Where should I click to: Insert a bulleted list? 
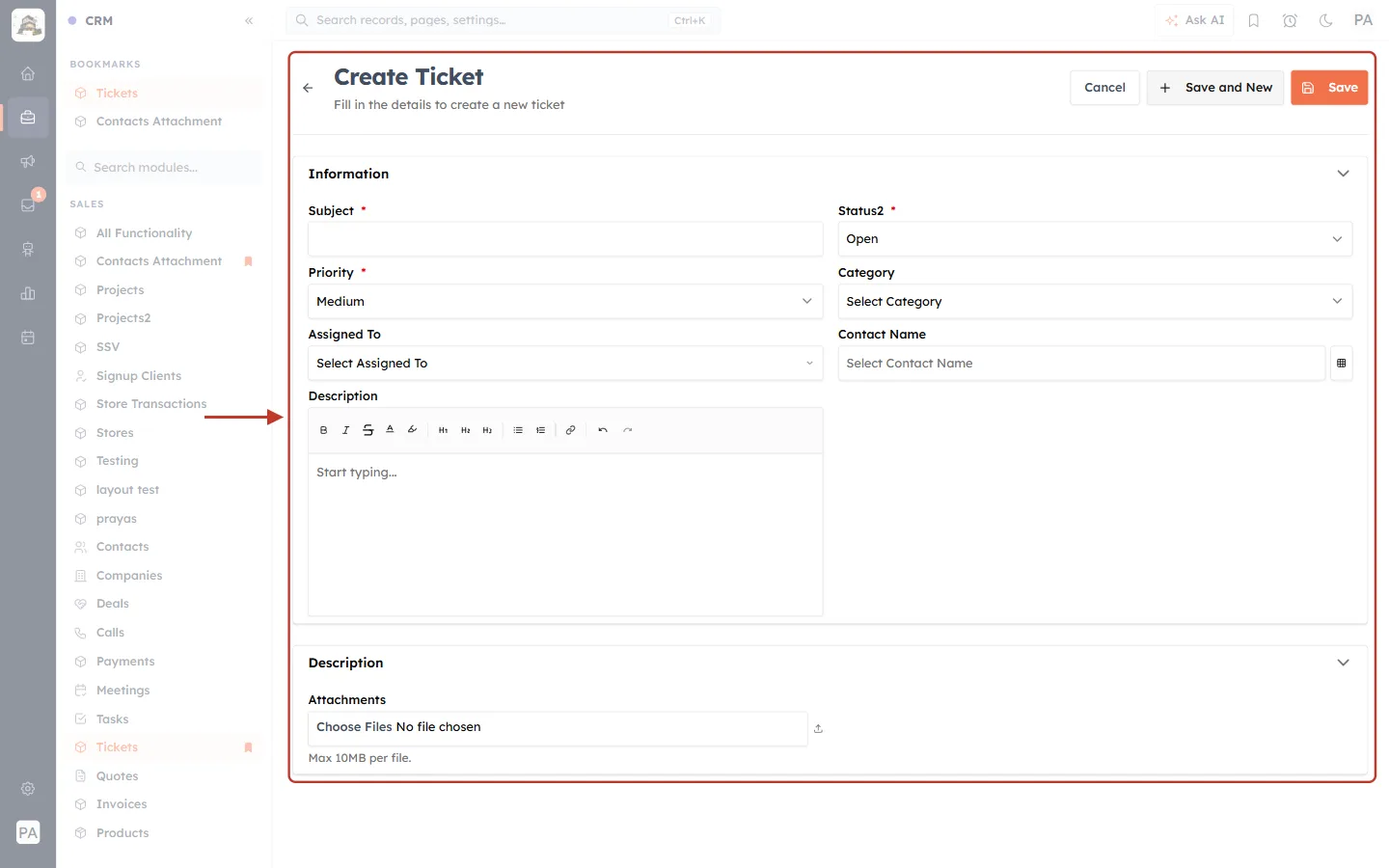pos(518,430)
